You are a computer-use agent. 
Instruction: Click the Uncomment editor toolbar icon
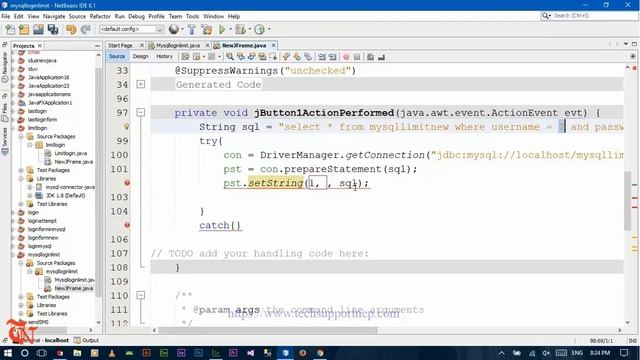click(x=381, y=57)
